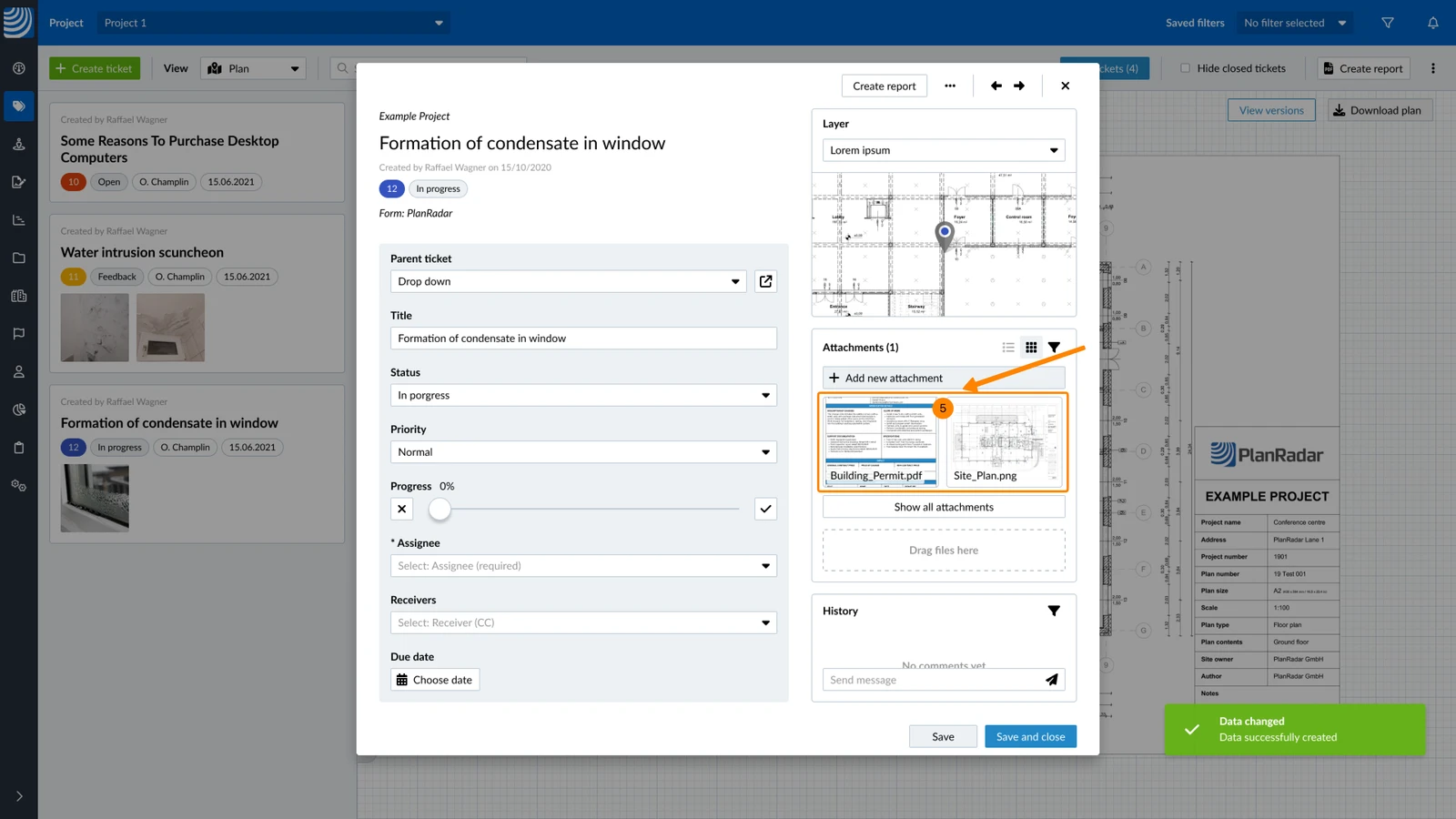Click the search field in ticket toolbar
This screenshot has height=819, width=1456.
[428, 68]
